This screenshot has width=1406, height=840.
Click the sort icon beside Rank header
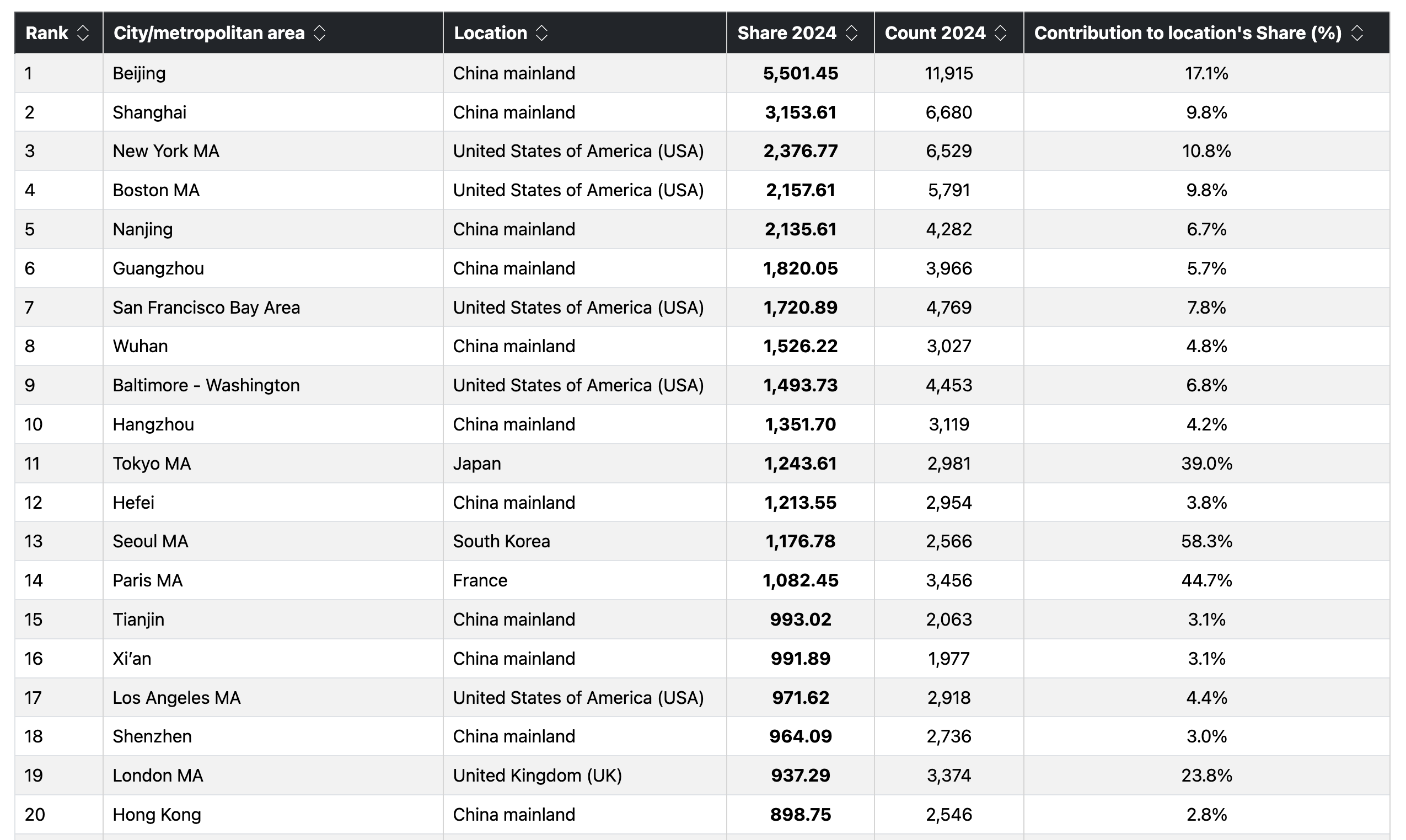(83, 33)
